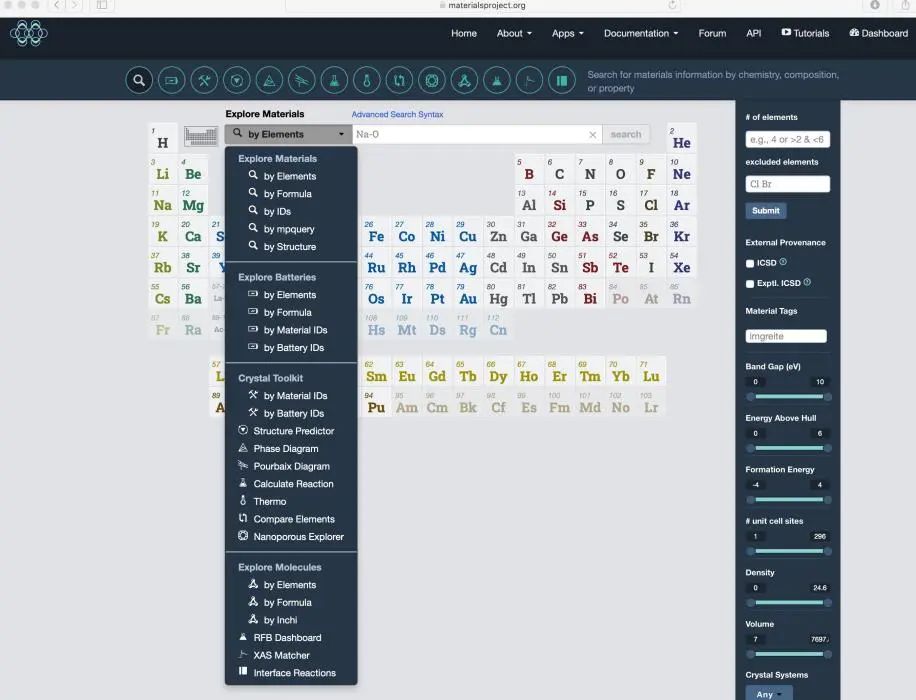Click the Band Gap slider track
Screen dimensions: 916x700
(789, 397)
